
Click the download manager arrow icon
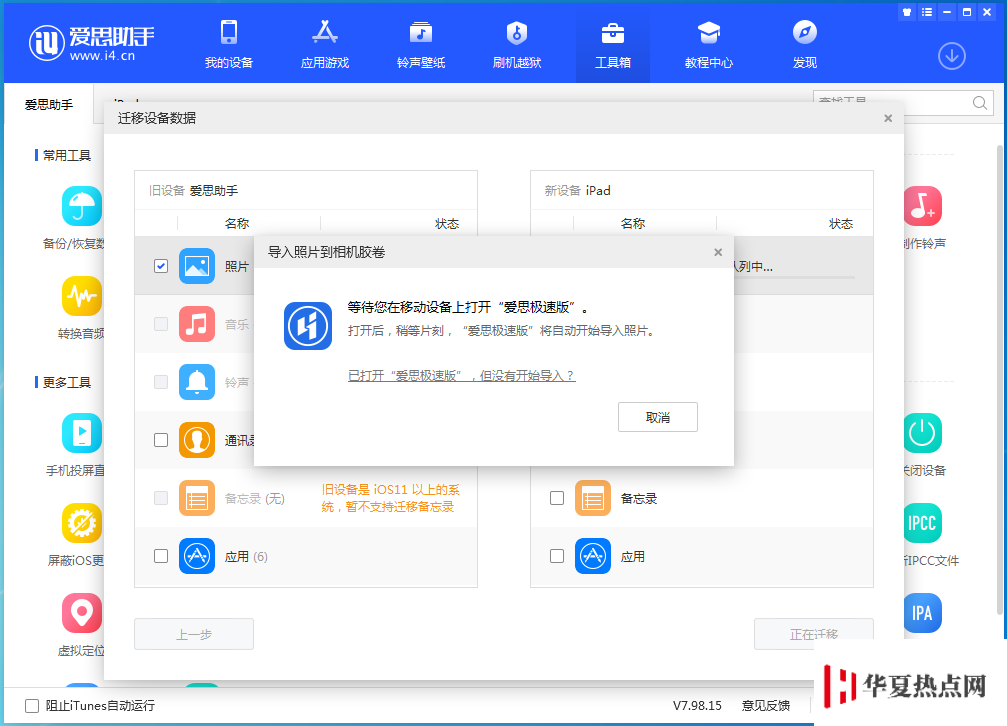[952, 57]
